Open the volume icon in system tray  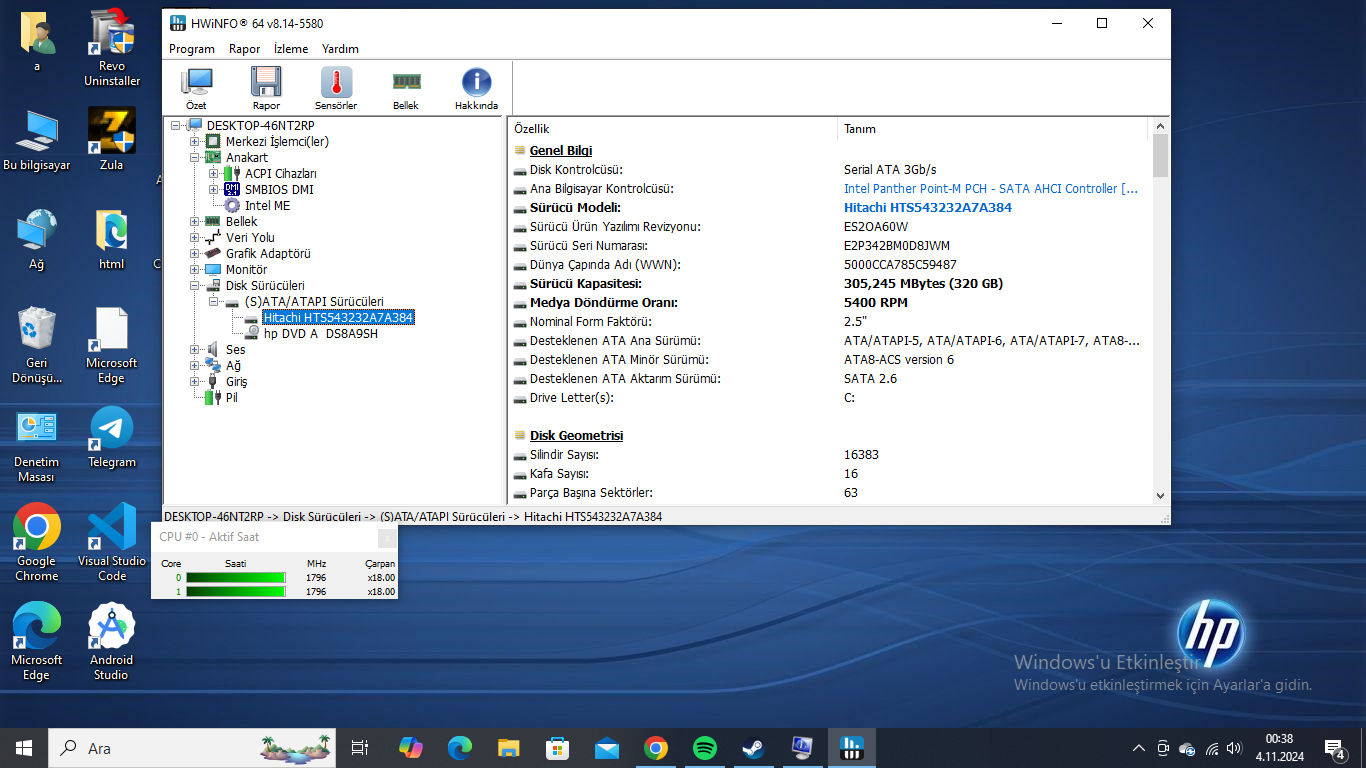[1234, 748]
